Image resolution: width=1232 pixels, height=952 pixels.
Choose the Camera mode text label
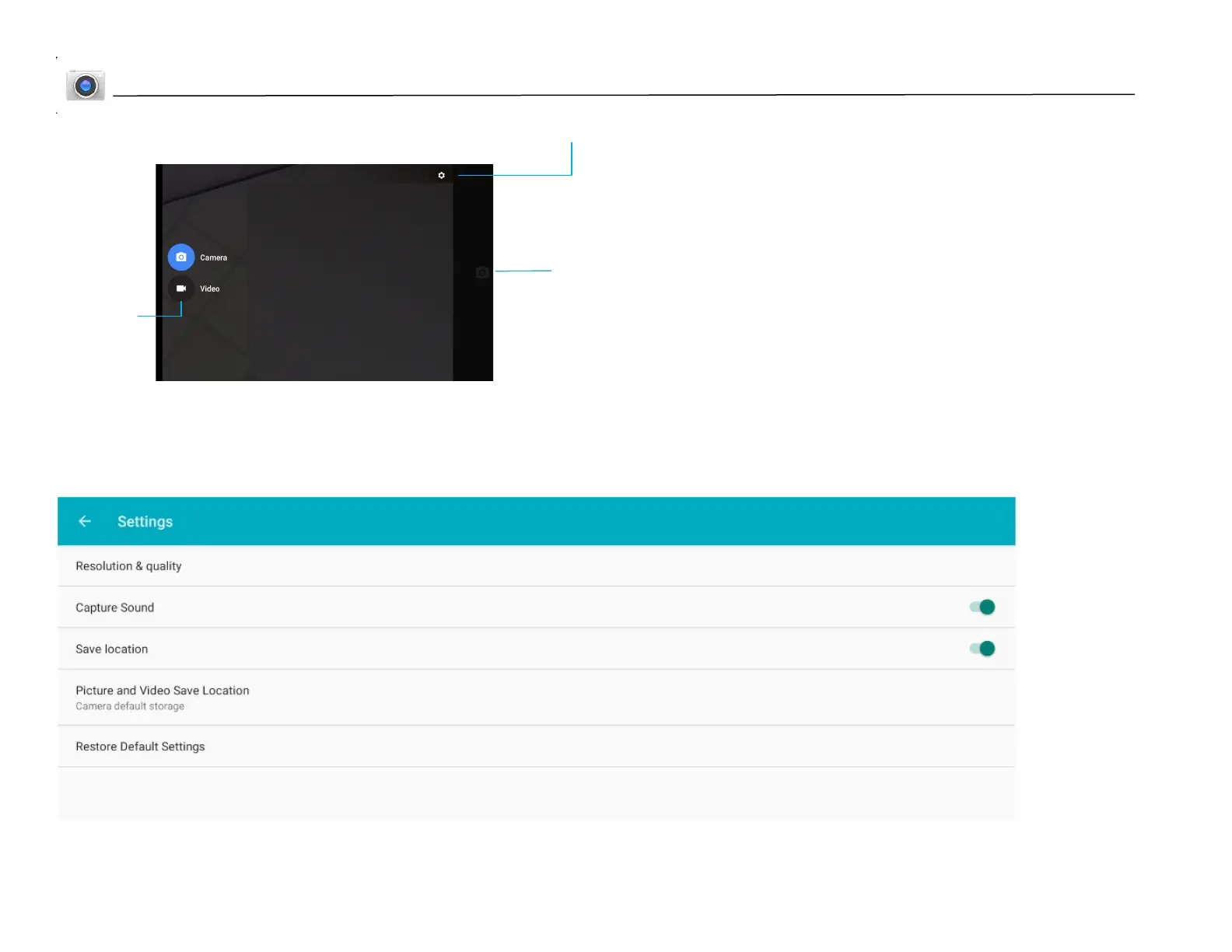[x=213, y=258]
